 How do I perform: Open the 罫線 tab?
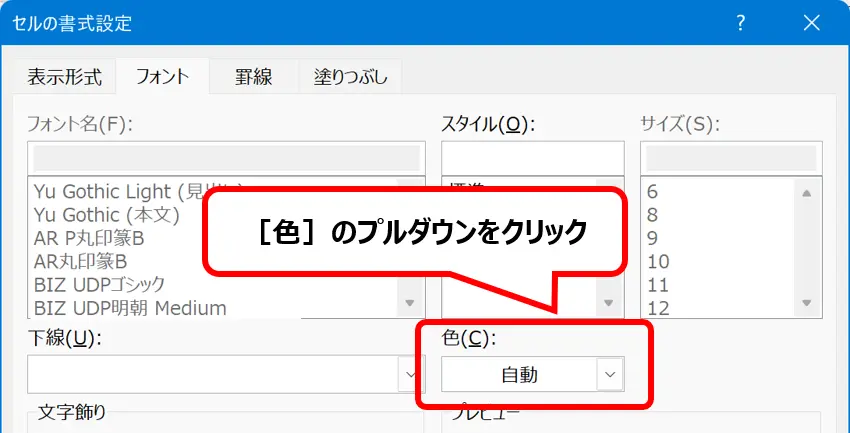click(253, 77)
